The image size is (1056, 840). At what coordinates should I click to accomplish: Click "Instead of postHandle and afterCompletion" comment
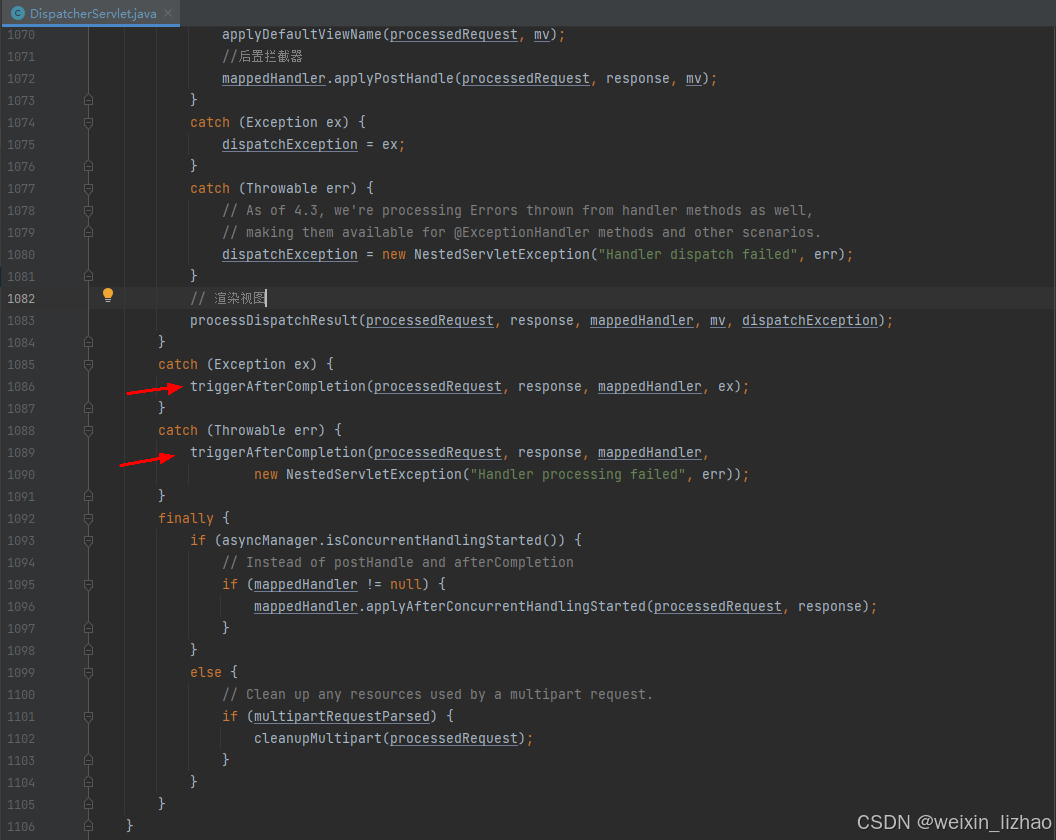[398, 562]
